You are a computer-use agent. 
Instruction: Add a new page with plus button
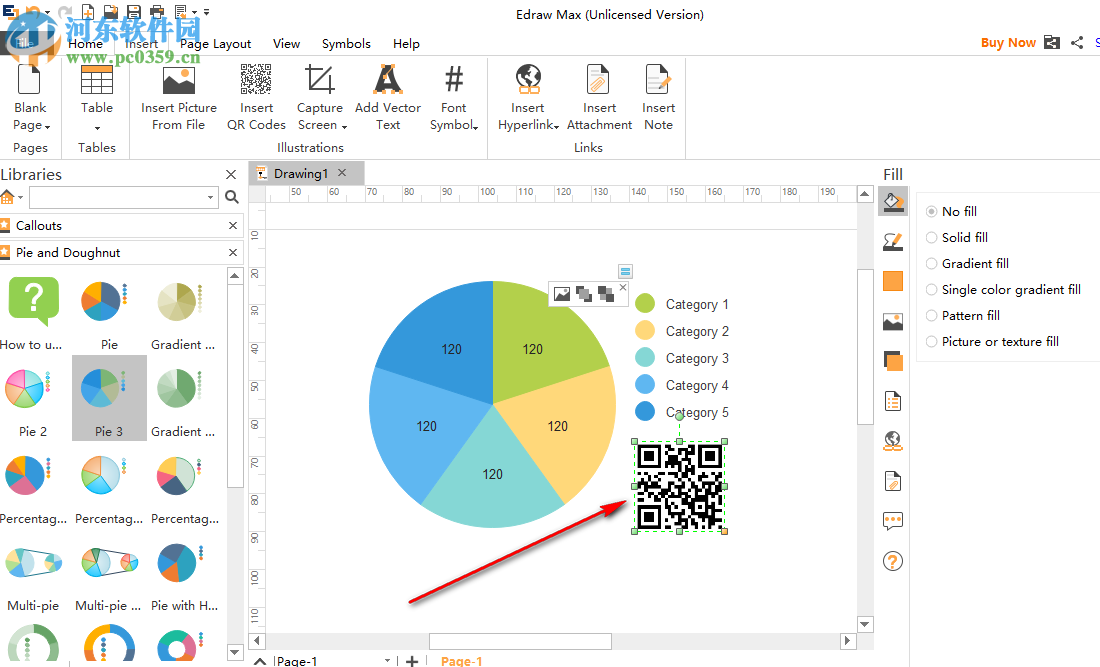coord(412,660)
